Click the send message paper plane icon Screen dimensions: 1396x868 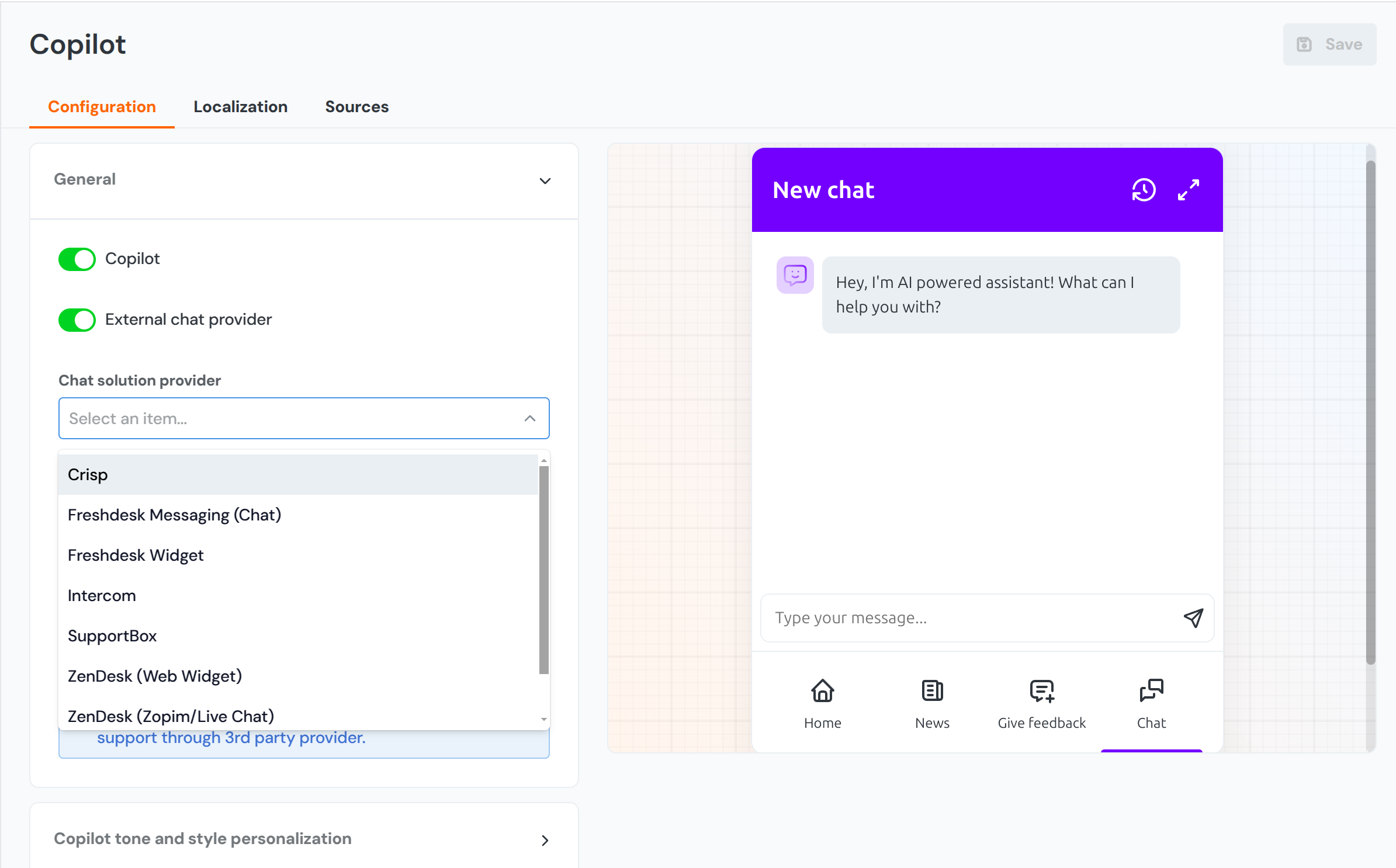coord(1193,617)
